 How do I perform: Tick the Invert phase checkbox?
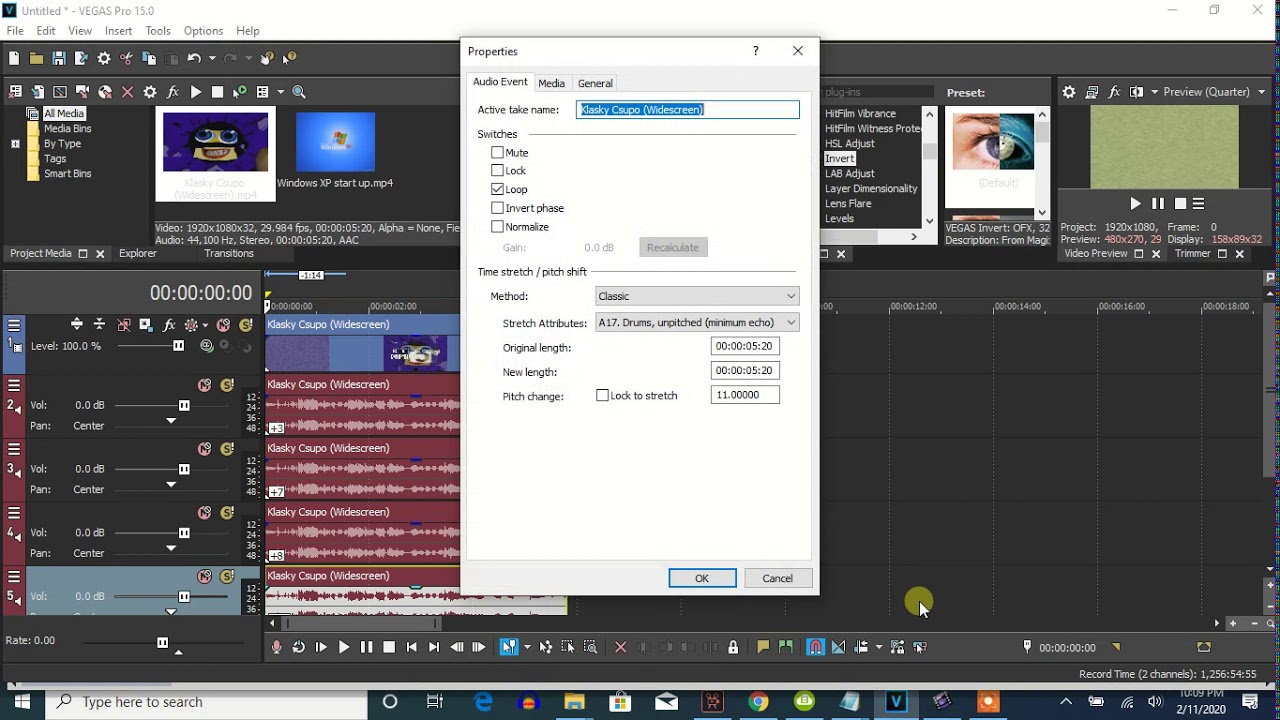[497, 208]
